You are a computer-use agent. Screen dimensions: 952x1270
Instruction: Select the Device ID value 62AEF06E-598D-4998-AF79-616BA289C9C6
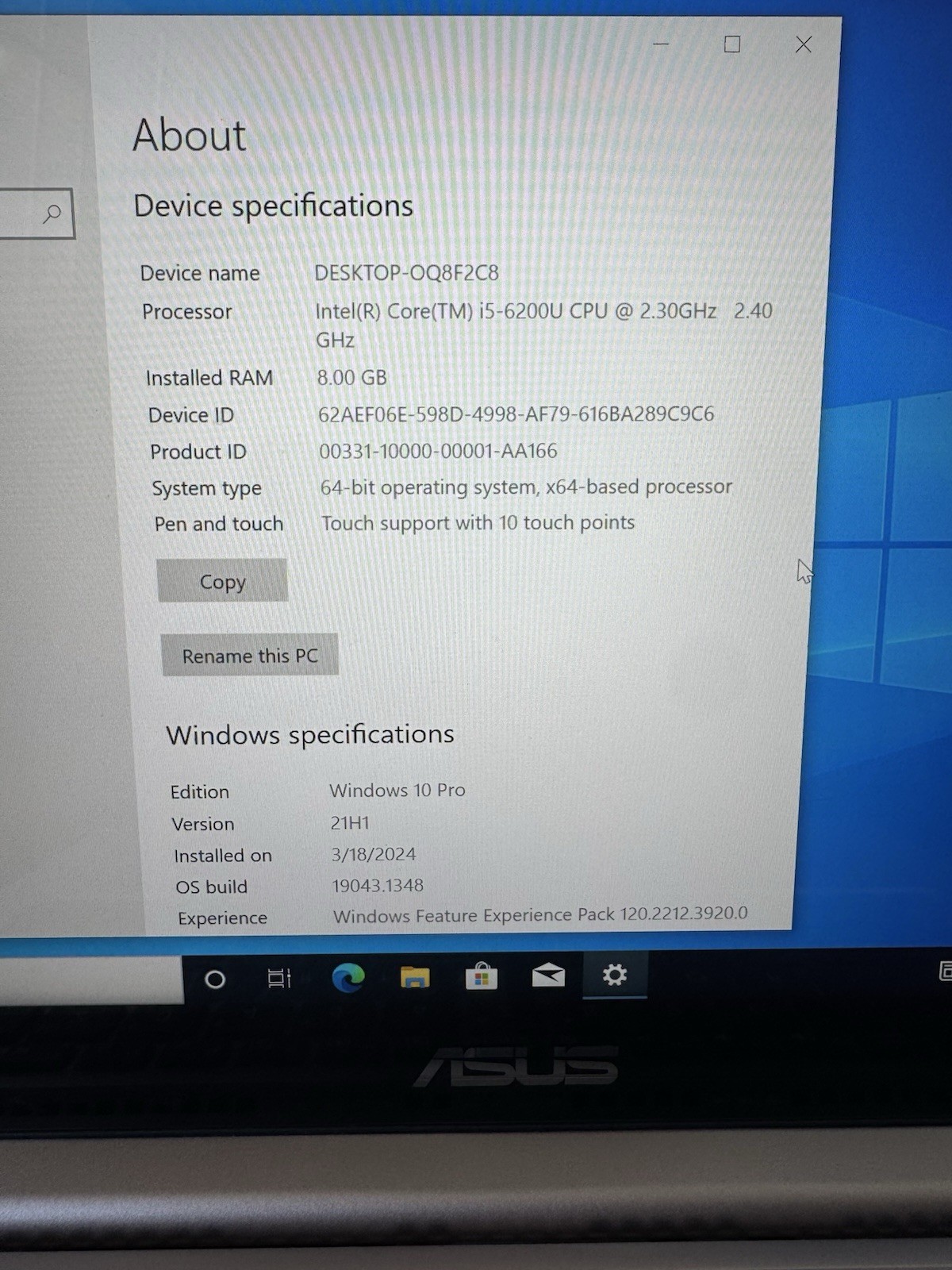click(x=516, y=414)
